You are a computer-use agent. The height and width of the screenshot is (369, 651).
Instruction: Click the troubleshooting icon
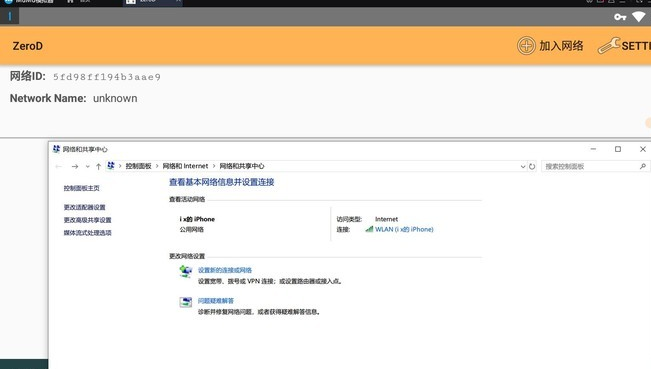point(185,302)
